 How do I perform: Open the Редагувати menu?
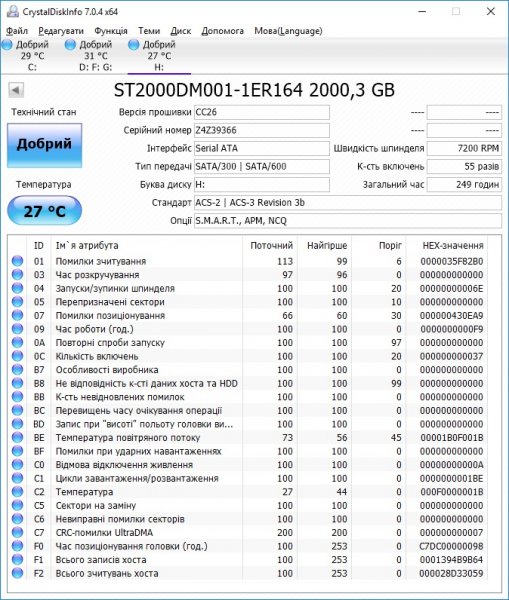point(61,31)
